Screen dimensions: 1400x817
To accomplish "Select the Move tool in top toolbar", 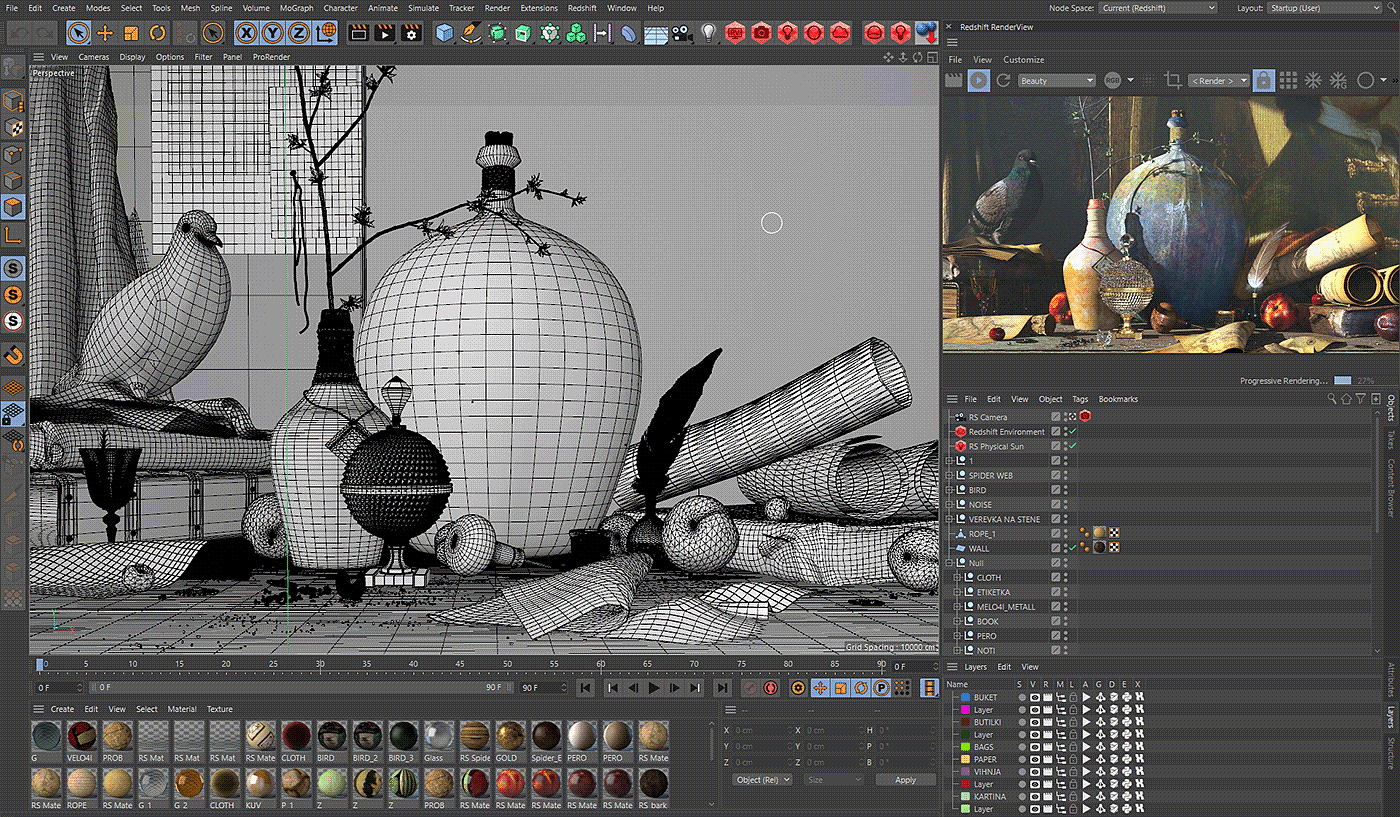I will click(105, 33).
